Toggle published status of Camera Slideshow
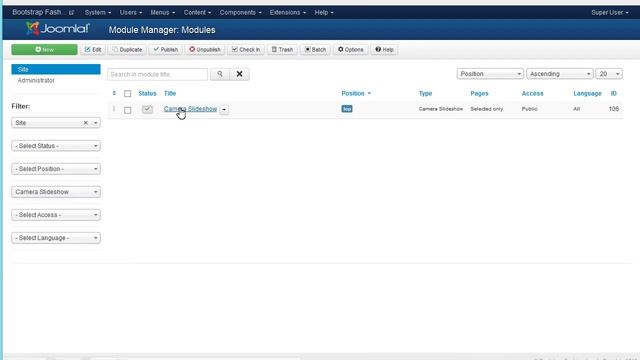The image size is (640, 360). tap(147, 109)
